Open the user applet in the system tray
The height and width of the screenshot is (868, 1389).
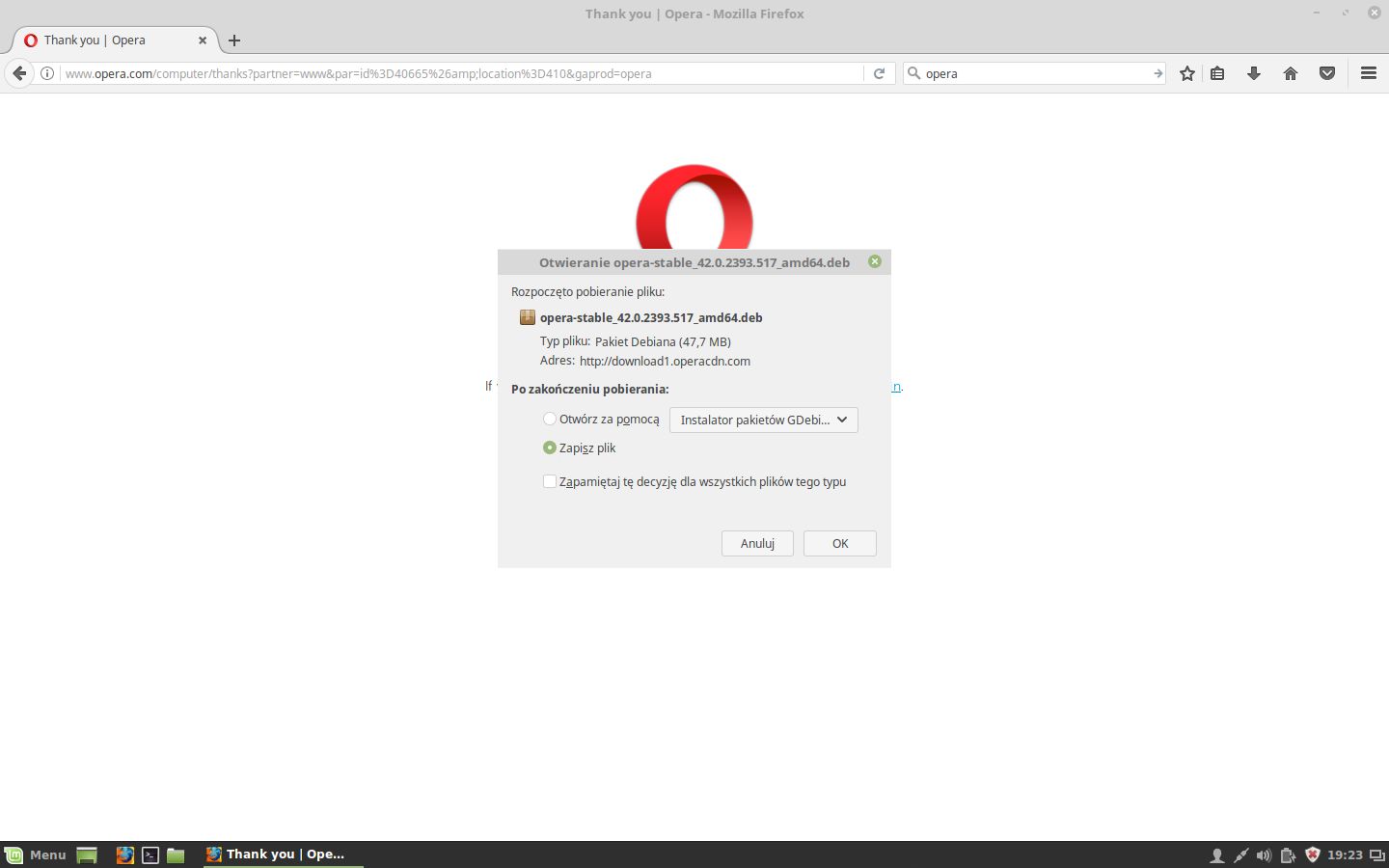[1217, 855]
